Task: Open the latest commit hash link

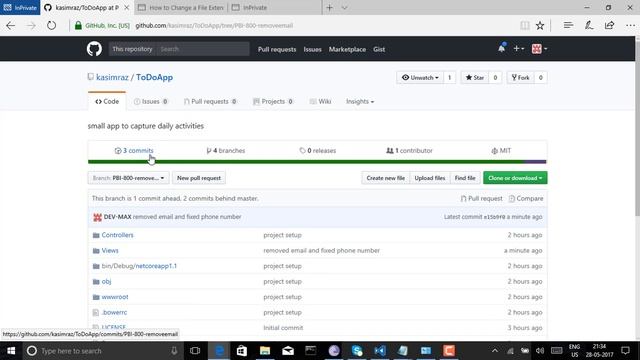Action: click(x=494, y=217)
